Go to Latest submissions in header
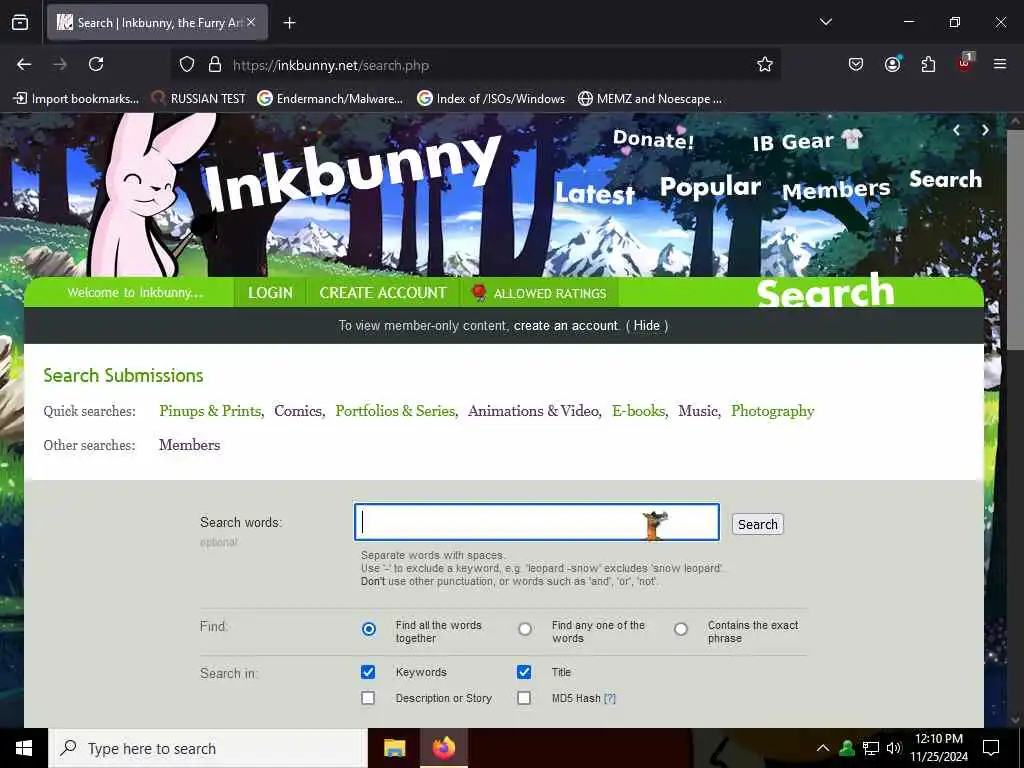 tap(595, 193)
